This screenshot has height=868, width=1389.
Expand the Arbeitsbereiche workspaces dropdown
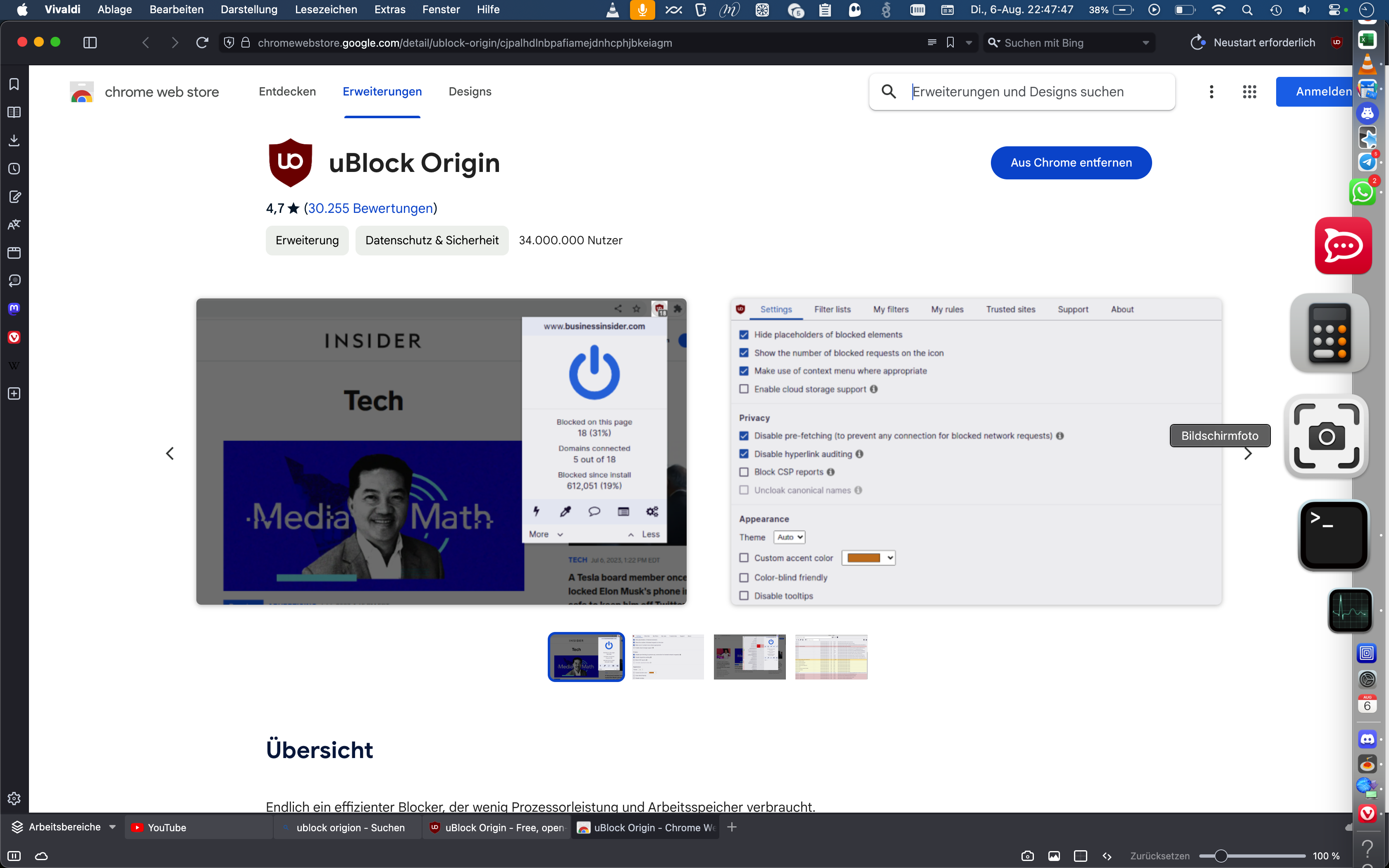point(112,827)
